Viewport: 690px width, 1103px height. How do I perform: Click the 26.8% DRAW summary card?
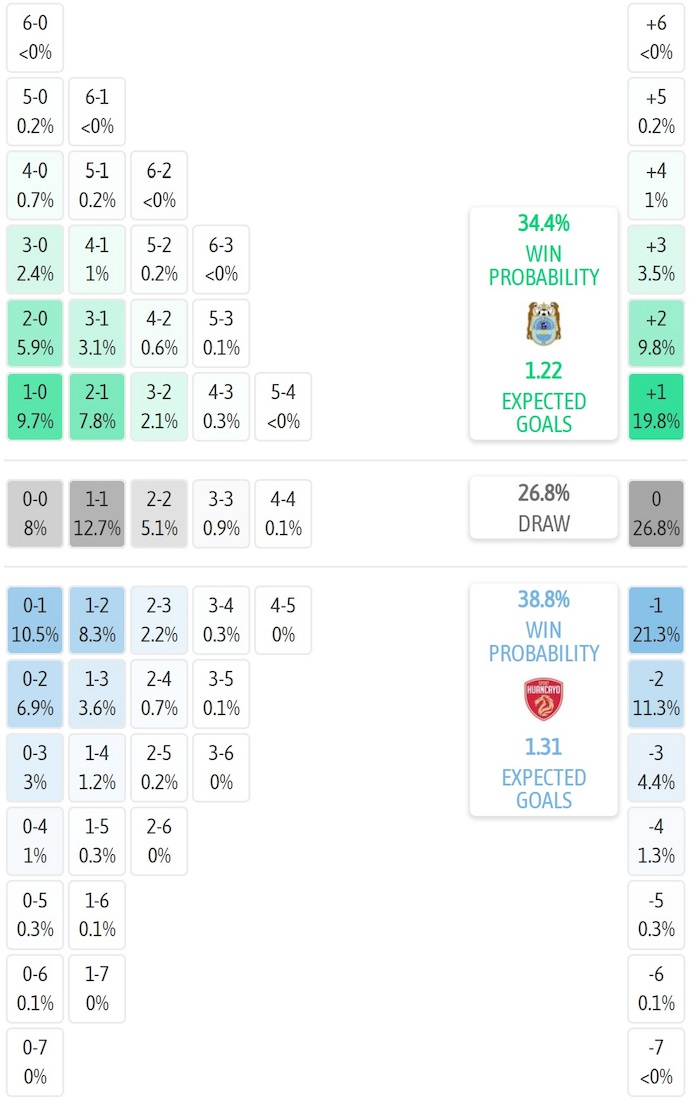click(x=544, y=508)
